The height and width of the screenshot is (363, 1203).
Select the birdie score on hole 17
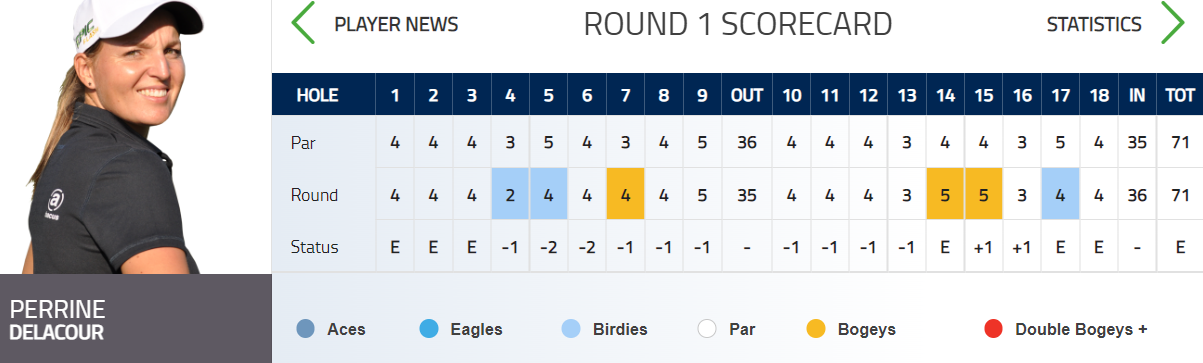1060,194
